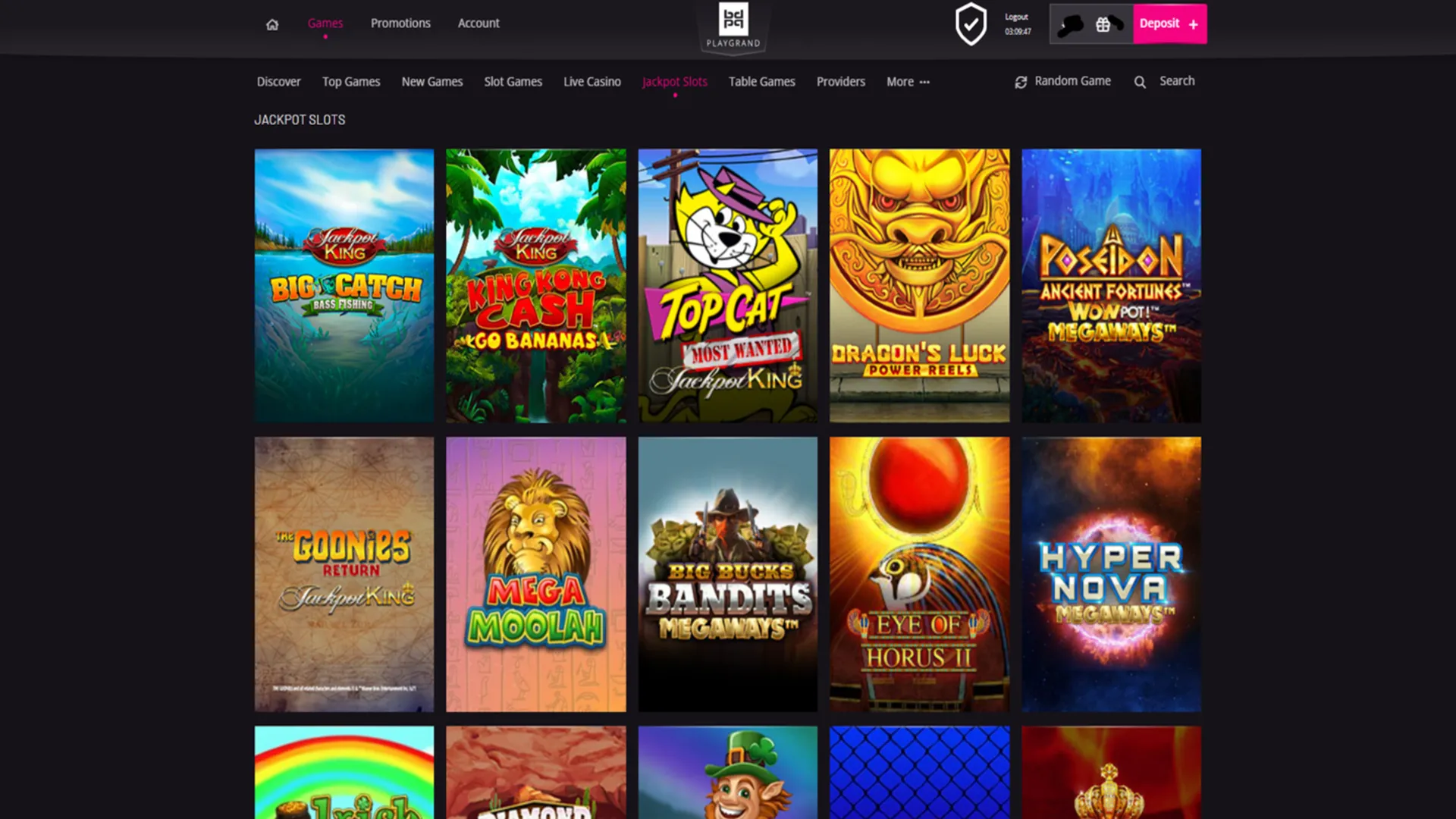Open the blue diamond-pattern game thumbnail
Screen dimensions: 1456x819
920,772
